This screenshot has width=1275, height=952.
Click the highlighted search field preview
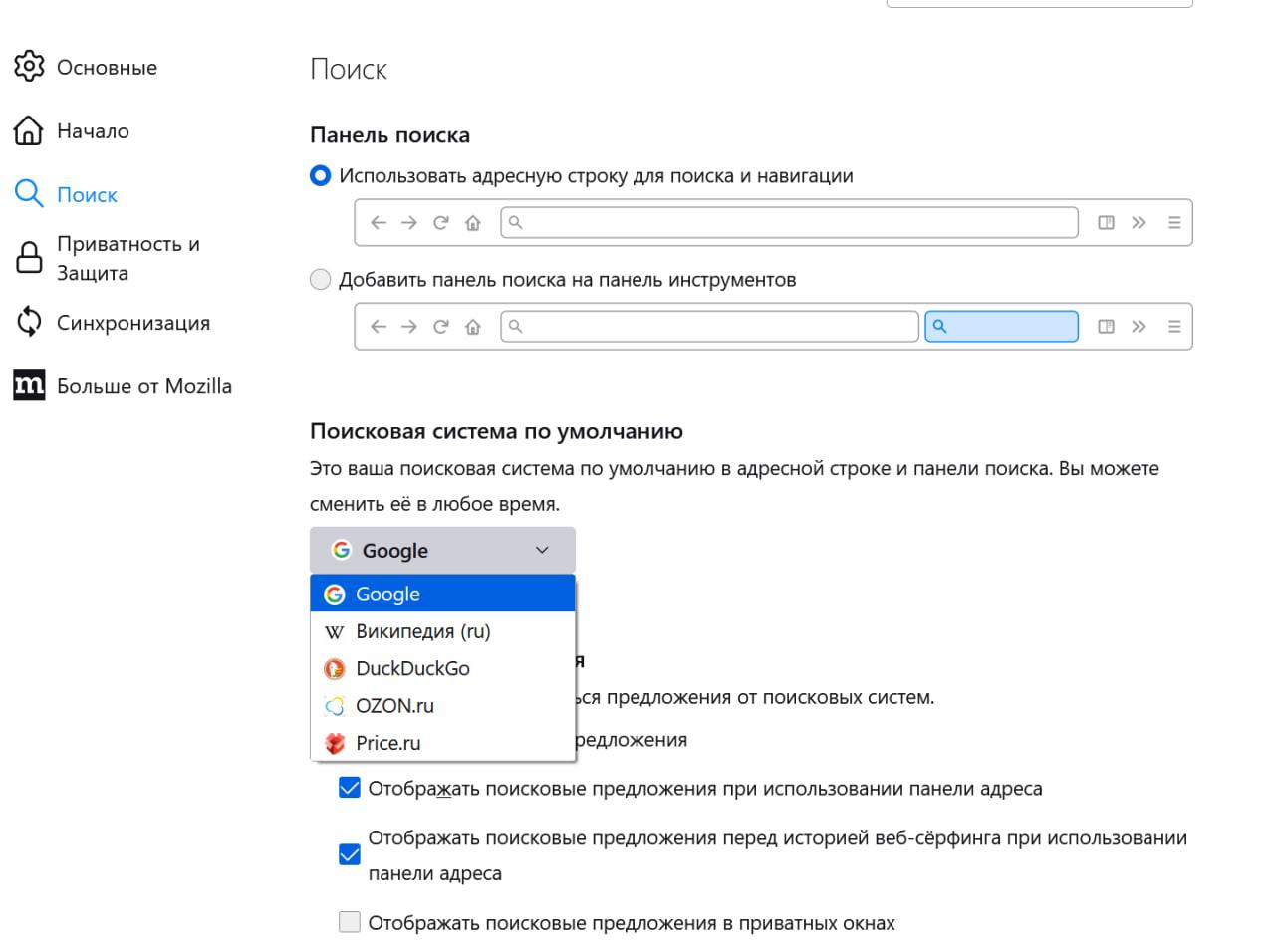(1001, 326)
